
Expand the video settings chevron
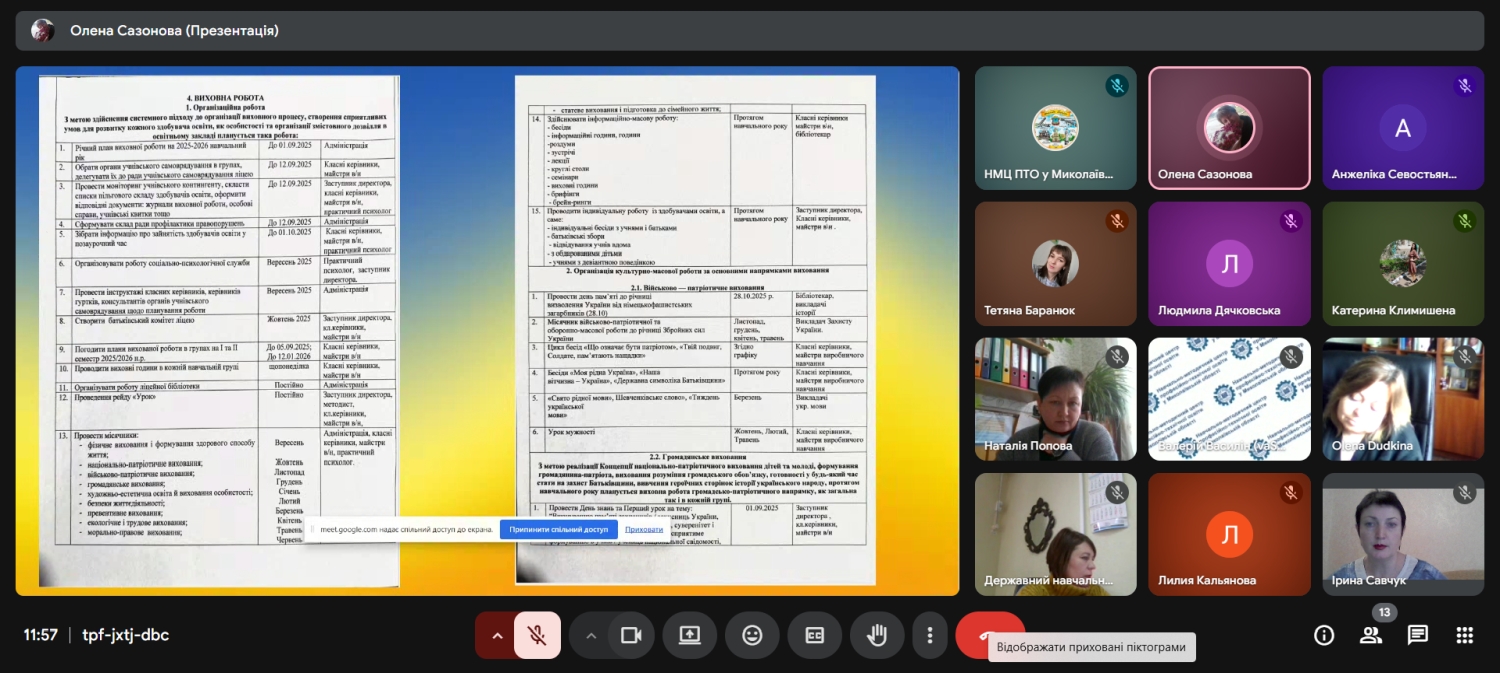[x=591, y=635]
